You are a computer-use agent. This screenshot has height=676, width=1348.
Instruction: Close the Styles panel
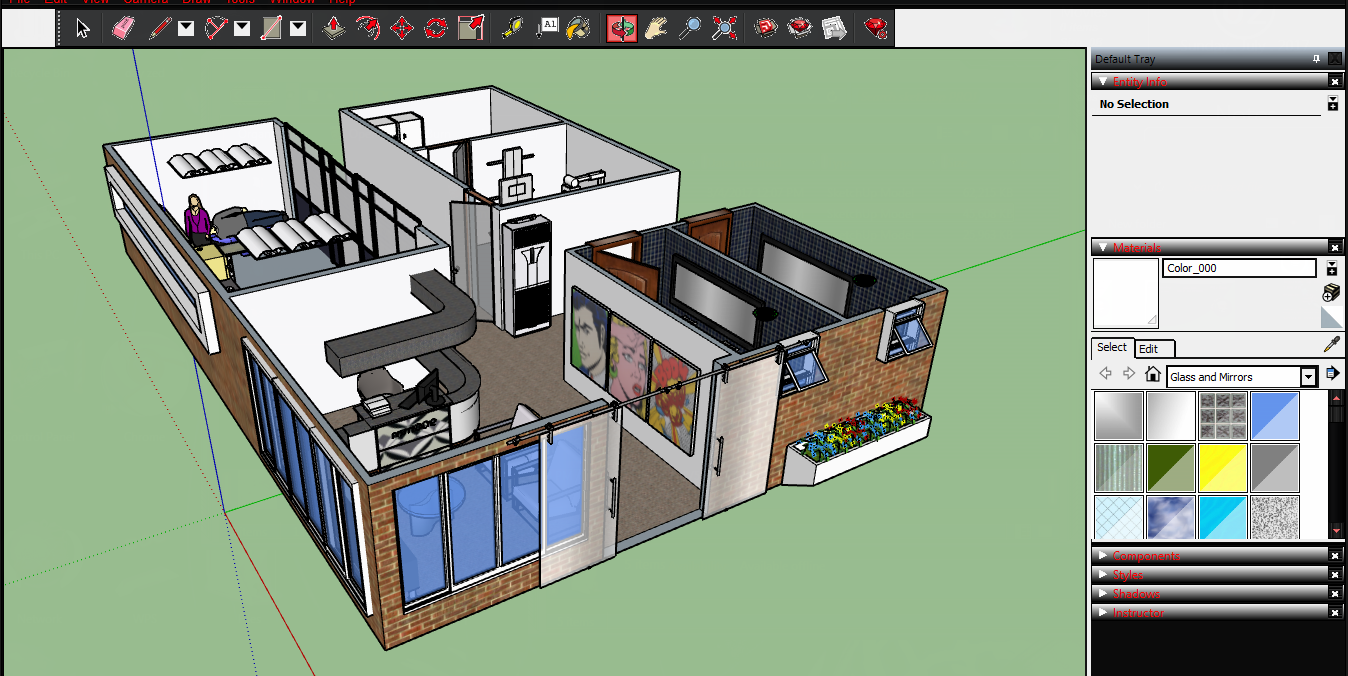[1334, 574]
